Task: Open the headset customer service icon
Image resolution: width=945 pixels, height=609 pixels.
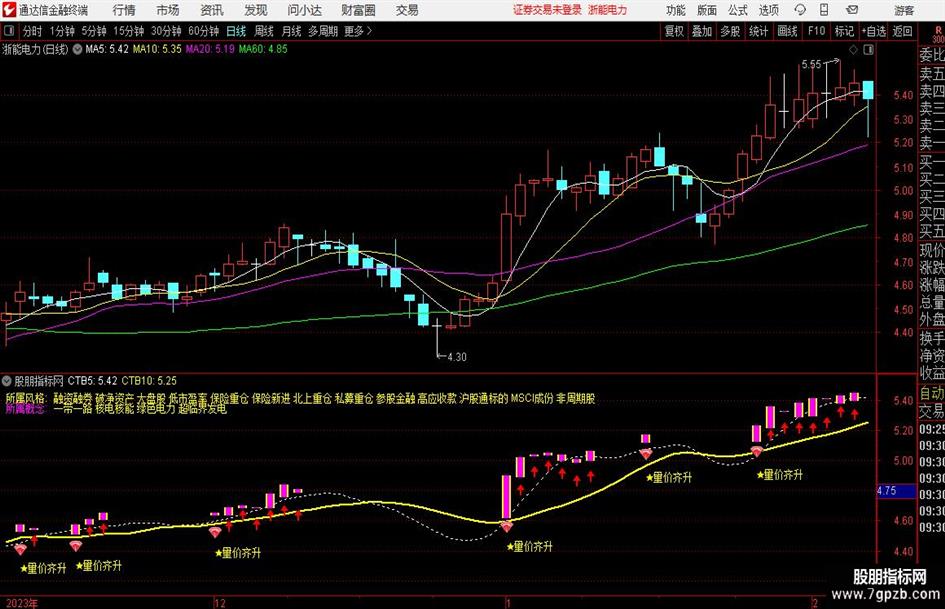Action: 800,10
